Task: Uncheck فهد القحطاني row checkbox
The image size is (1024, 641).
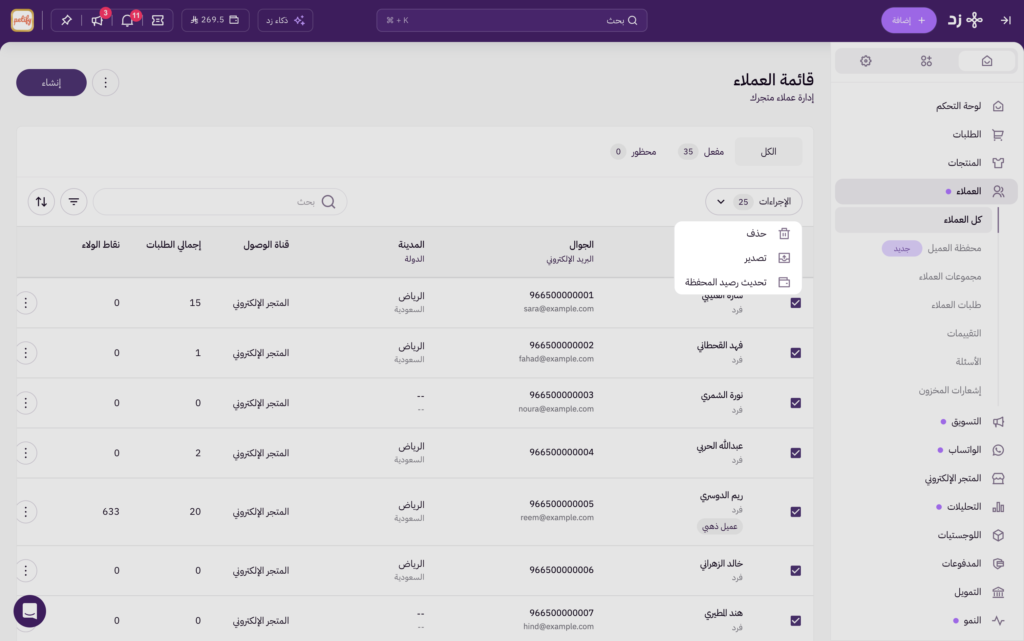Action: pos(795,353)
